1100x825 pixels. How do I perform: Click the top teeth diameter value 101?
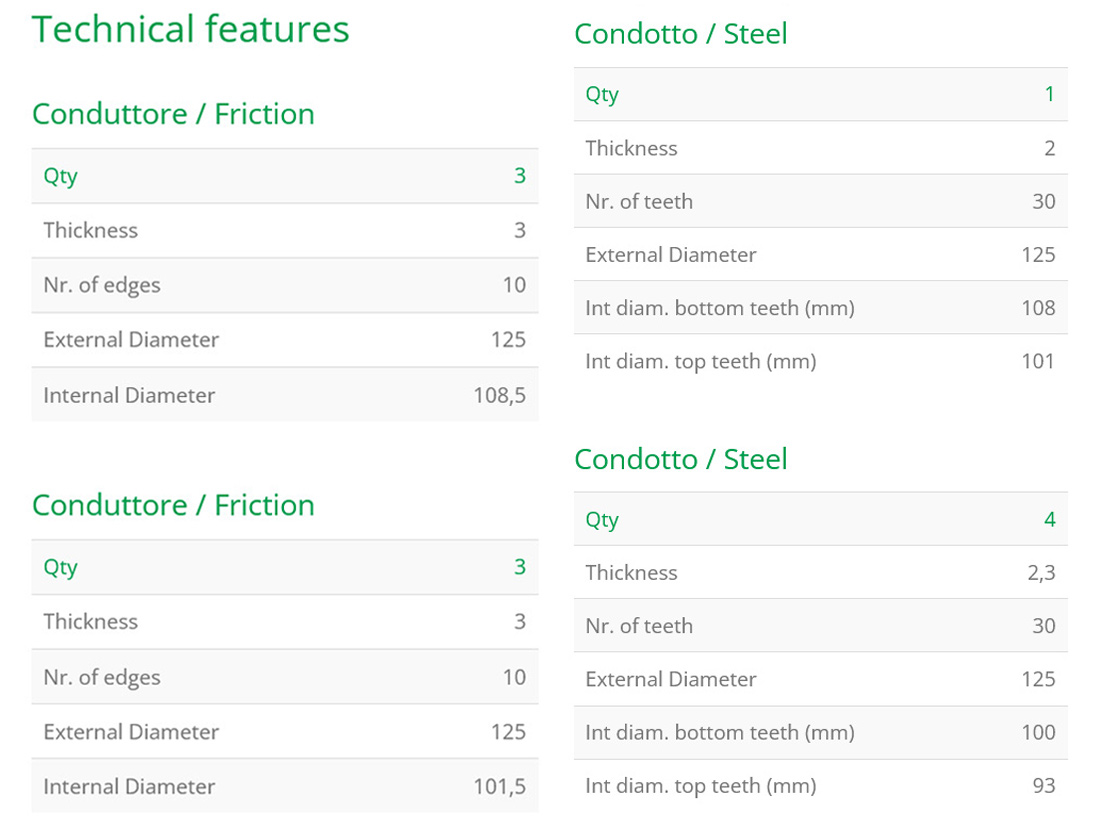pos(1038,361)
